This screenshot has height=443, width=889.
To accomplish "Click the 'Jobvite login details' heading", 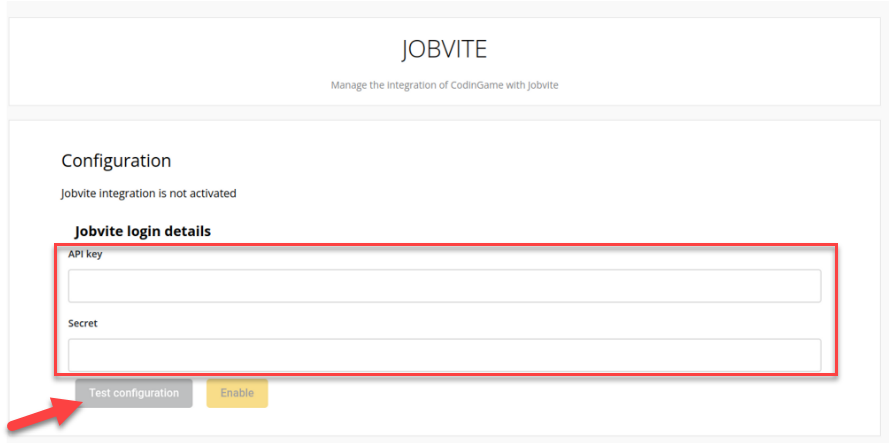I will (x=143, y=231).
